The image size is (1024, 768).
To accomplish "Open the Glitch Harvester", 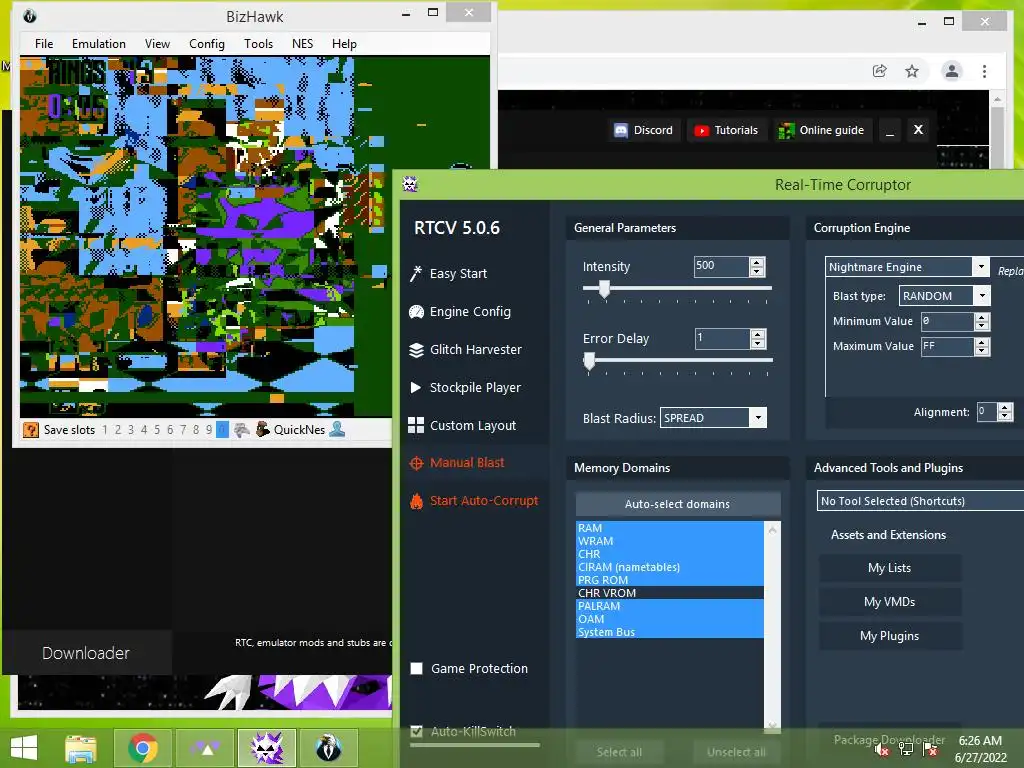I will (465, 349).
